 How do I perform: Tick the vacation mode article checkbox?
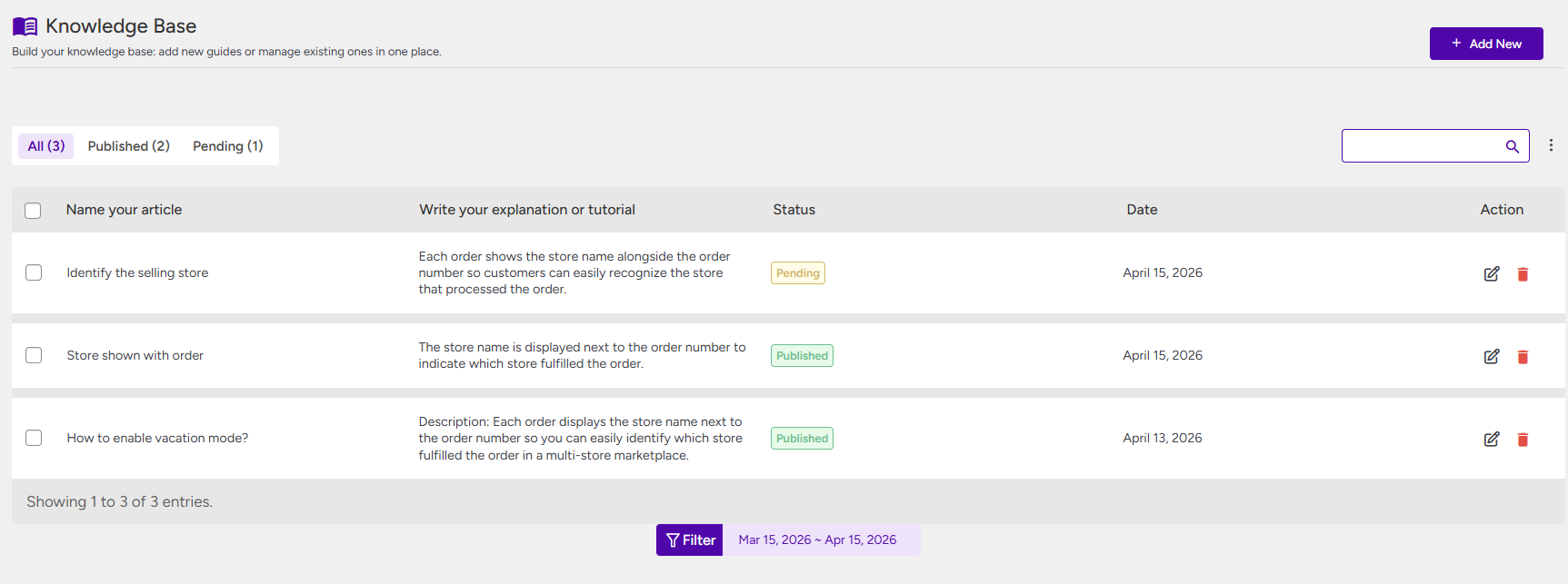coord(34,438)
